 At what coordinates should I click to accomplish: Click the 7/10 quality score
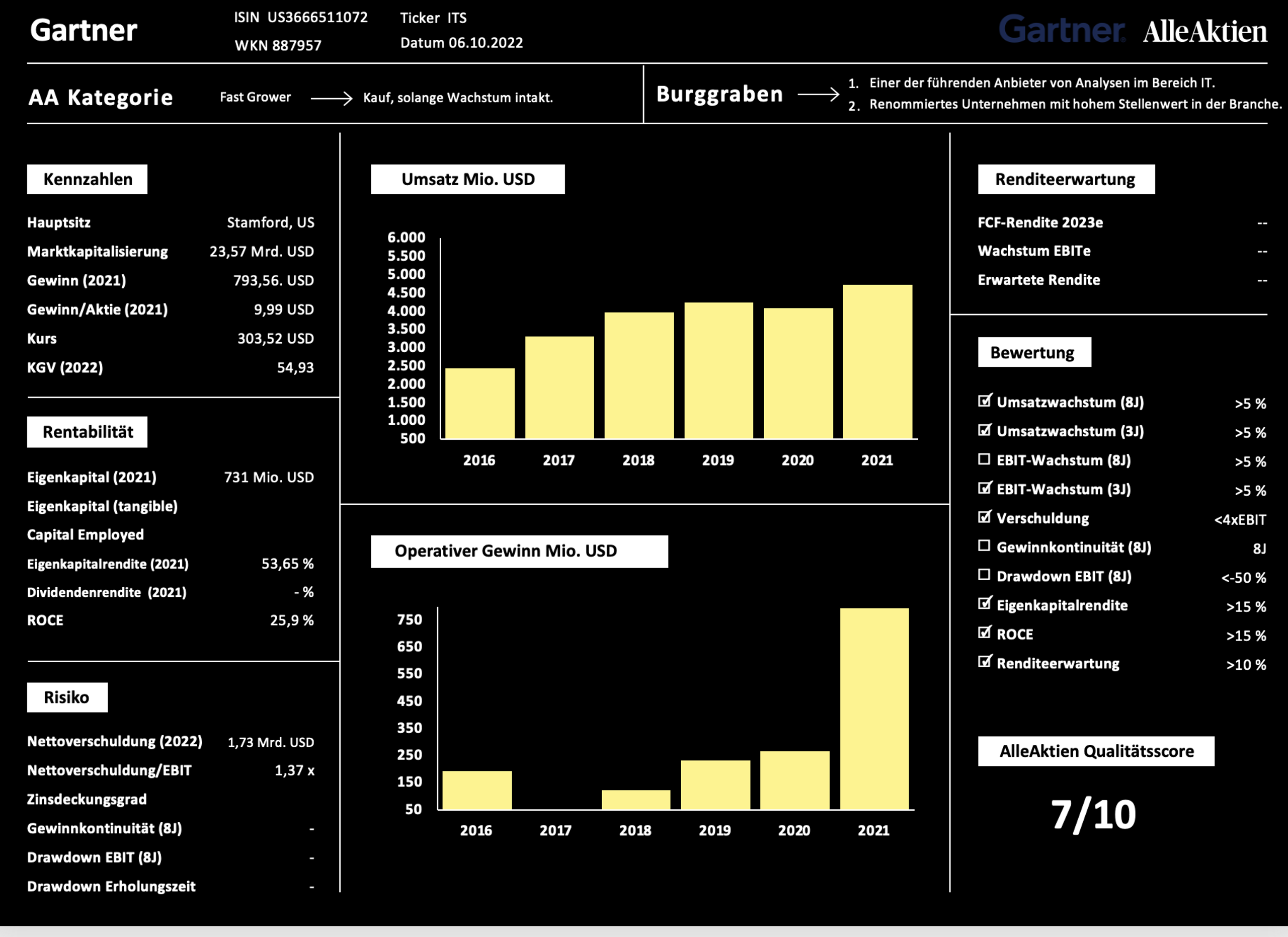[1093, 815]
